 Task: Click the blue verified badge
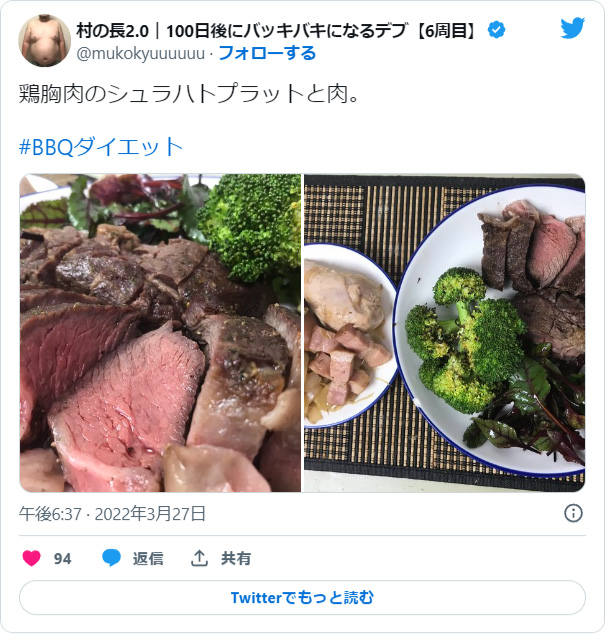coord(496,30)
